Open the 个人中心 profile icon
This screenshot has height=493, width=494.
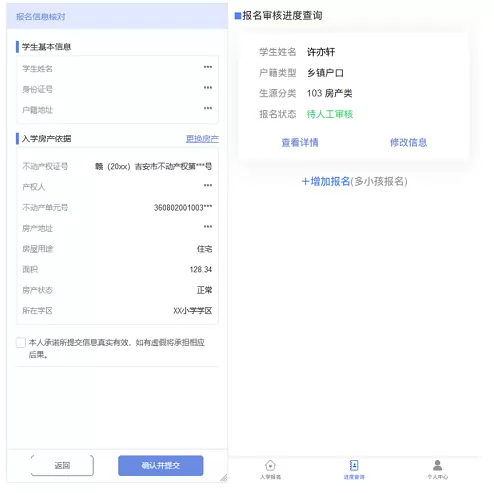[437, 465]
